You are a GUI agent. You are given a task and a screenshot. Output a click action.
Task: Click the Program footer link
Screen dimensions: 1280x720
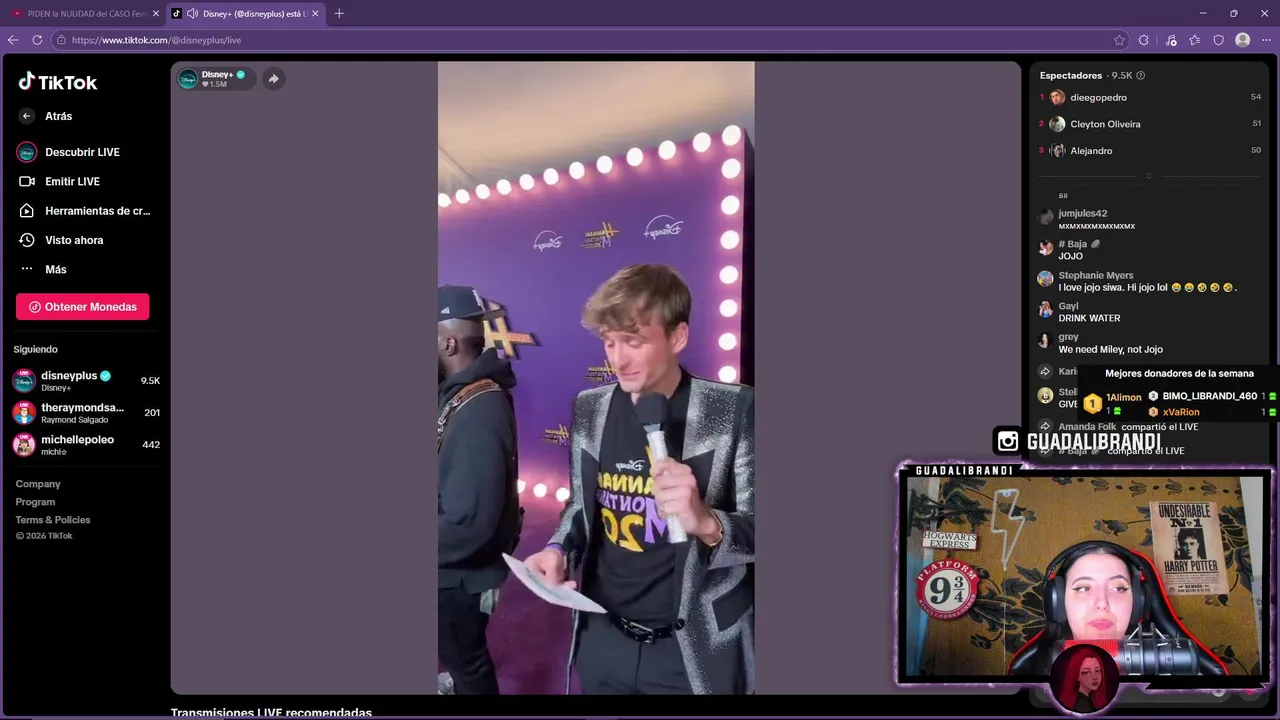[x=35, y=502]
